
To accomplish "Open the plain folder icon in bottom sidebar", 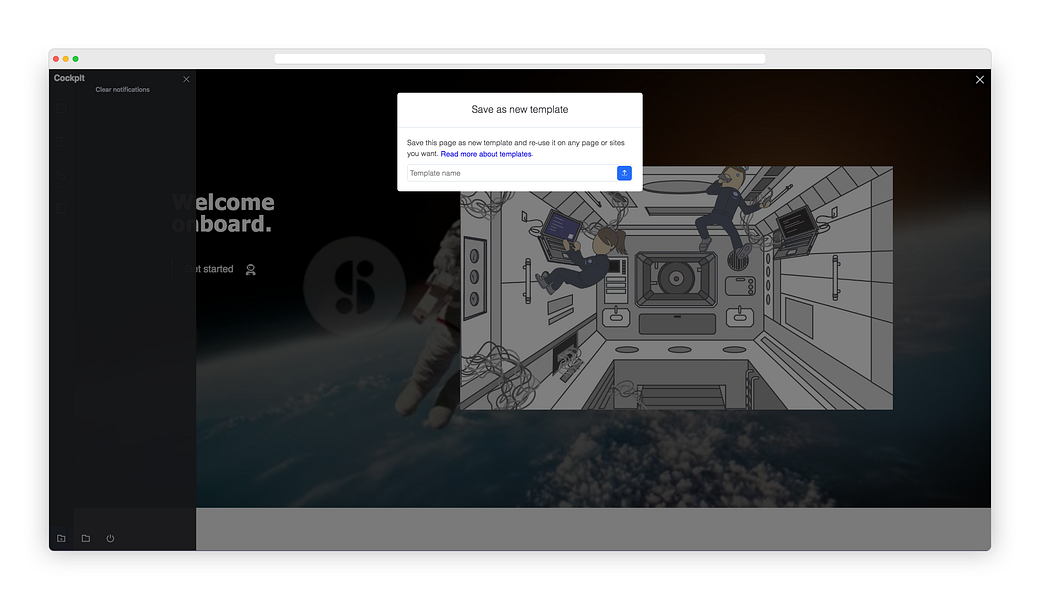I will [86, 538].
